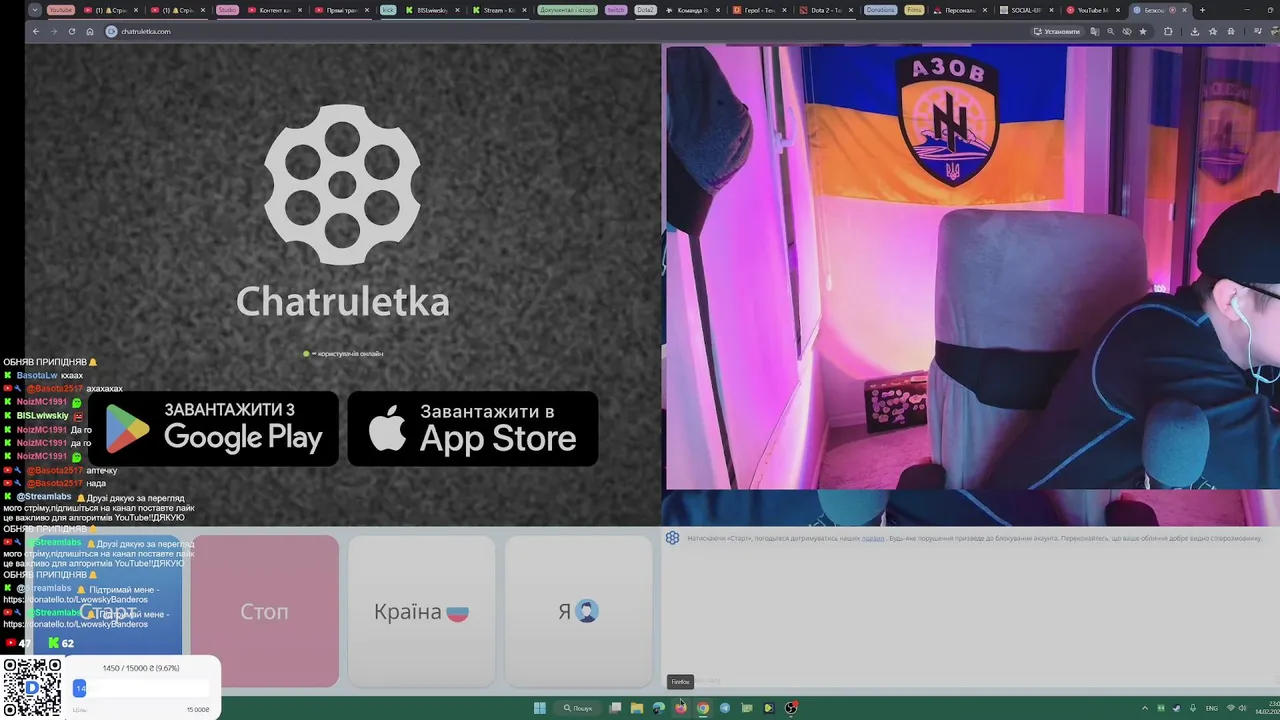The height and width of the screenshot is (720, 1280).
Task: Open Firefox from the taskbar
Action: click(681, 708)
